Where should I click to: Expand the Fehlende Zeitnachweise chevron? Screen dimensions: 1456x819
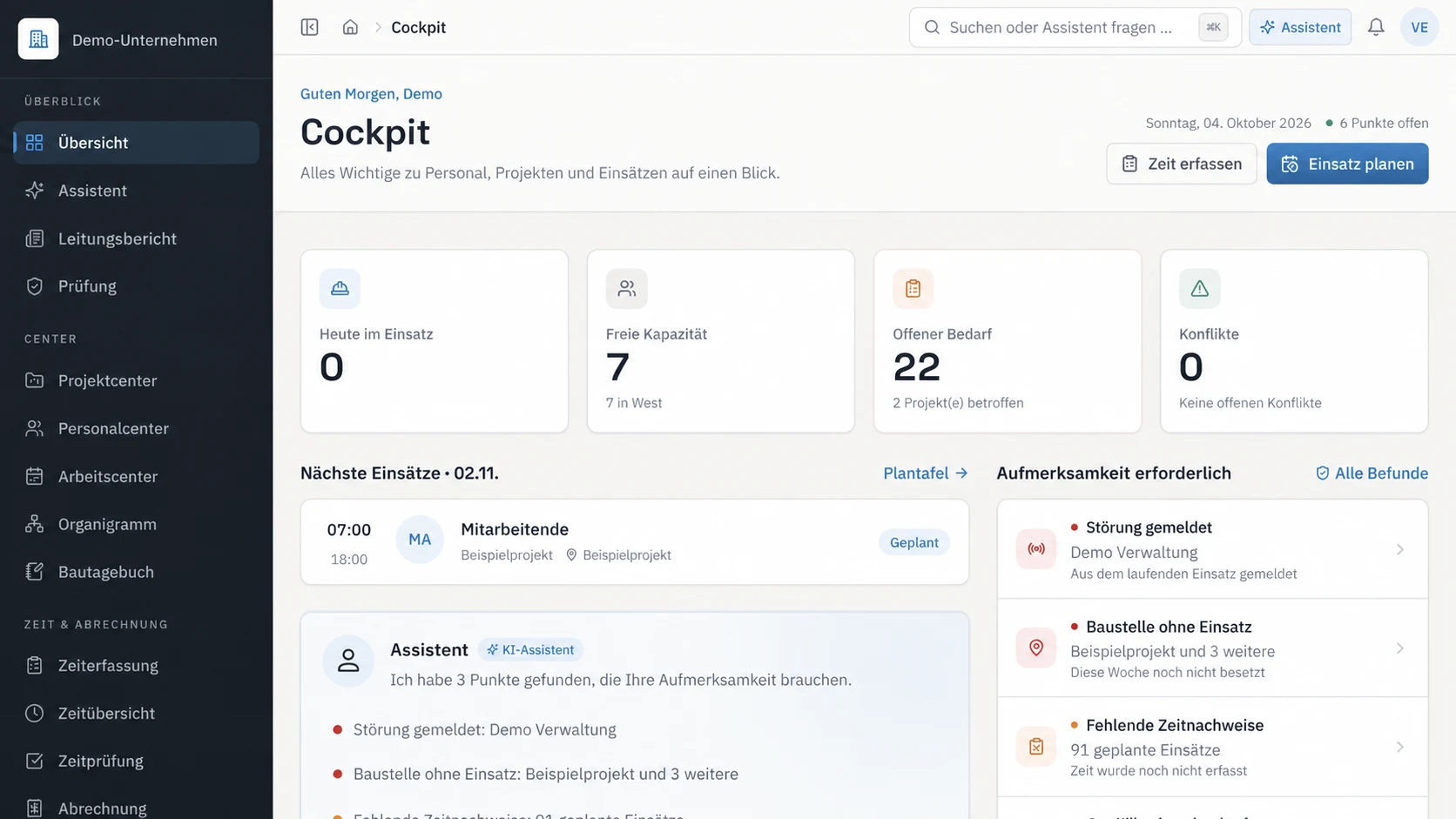[1400, 747]
